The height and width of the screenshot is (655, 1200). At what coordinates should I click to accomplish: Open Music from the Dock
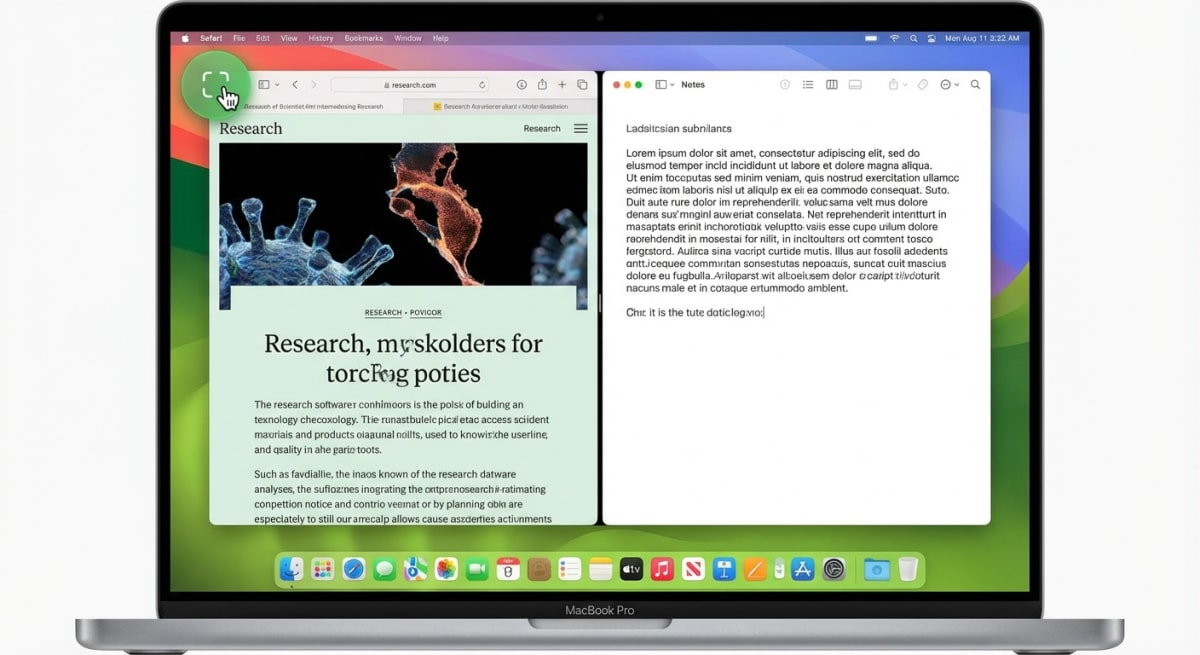pos(662,569)
